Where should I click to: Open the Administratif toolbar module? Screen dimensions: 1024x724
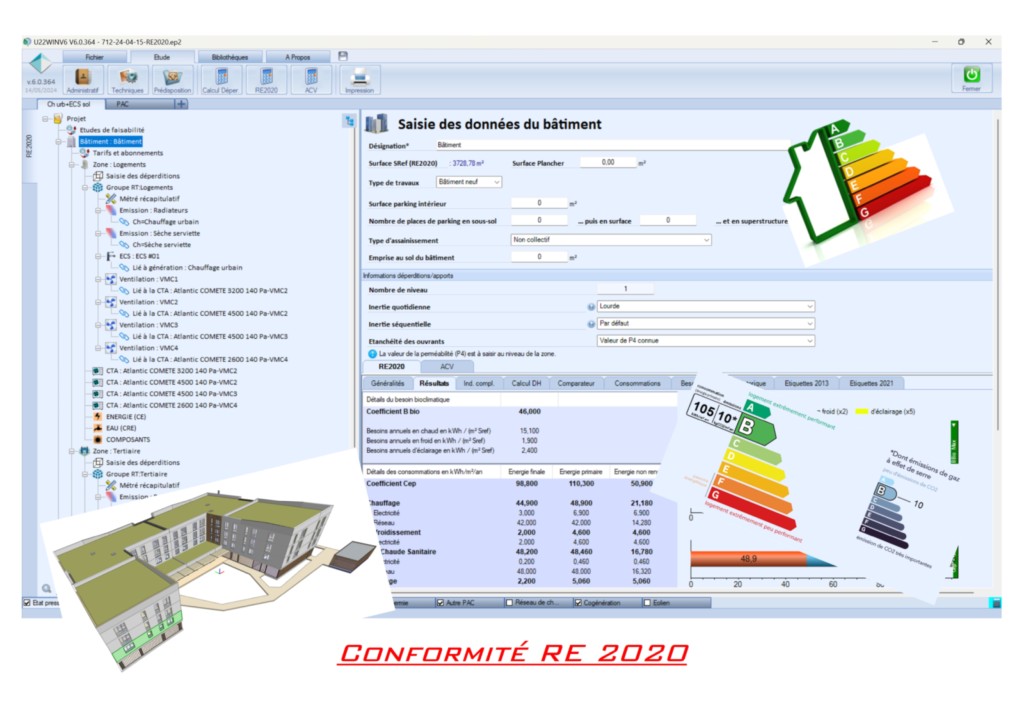(82, 80)
